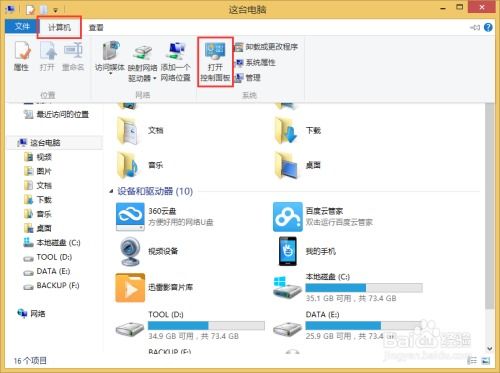Select the 迅雷影音片库 icon

click(130, 287)
